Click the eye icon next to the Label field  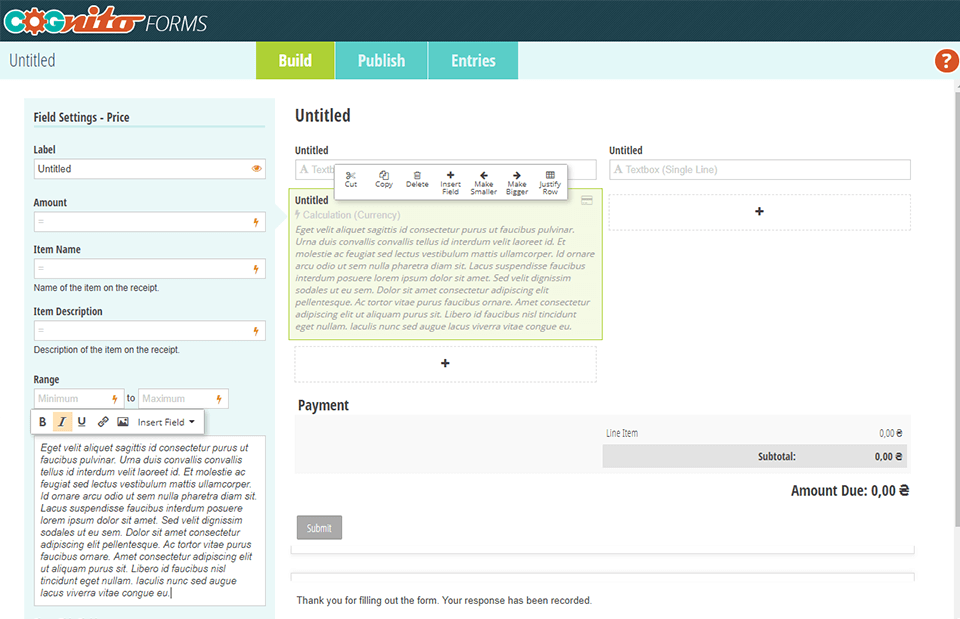(258, 169)
